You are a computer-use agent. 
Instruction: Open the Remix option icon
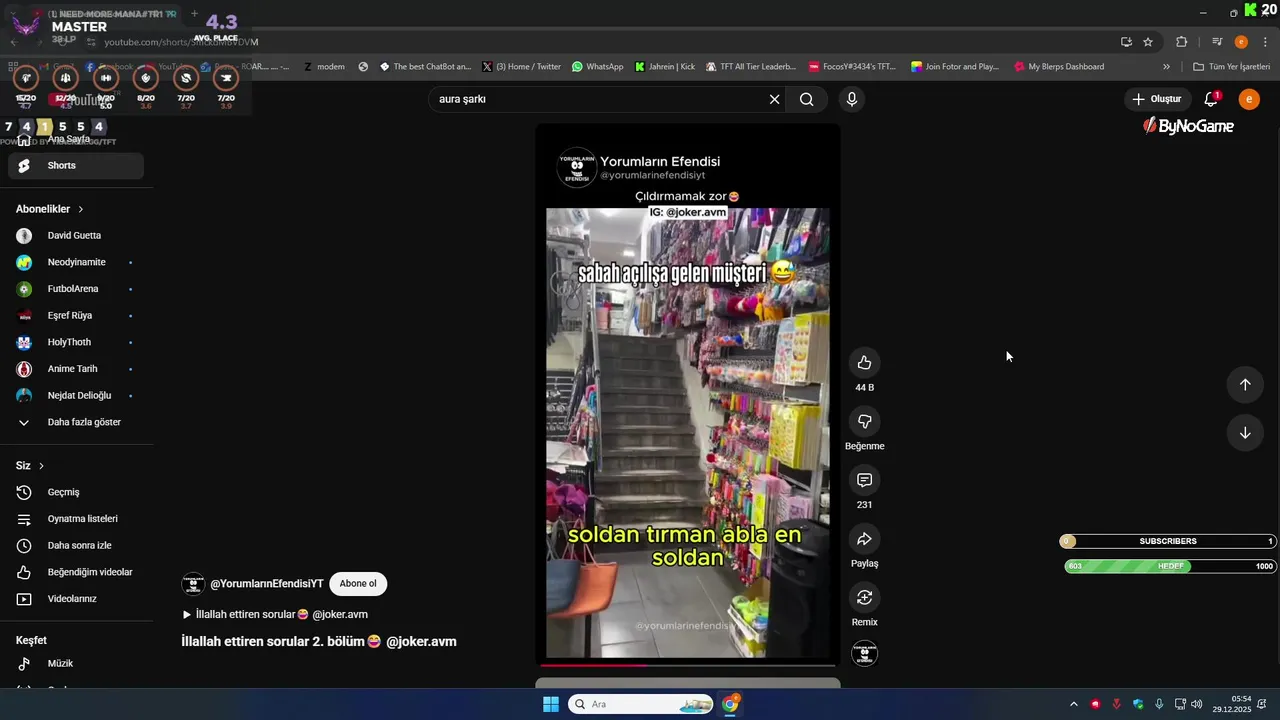(864, 598)
